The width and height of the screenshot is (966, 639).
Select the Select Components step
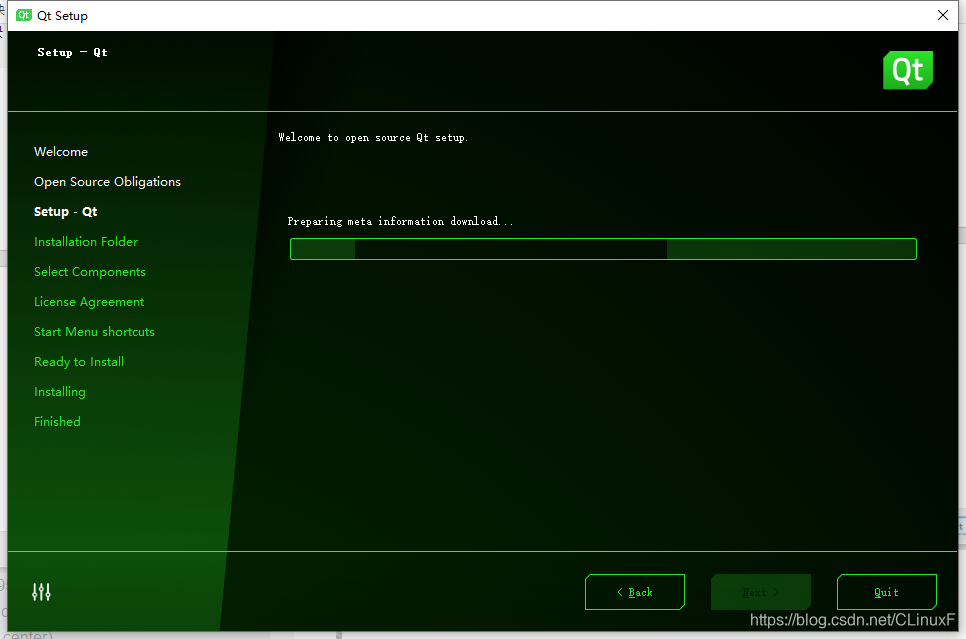click(x=89, y=272)
